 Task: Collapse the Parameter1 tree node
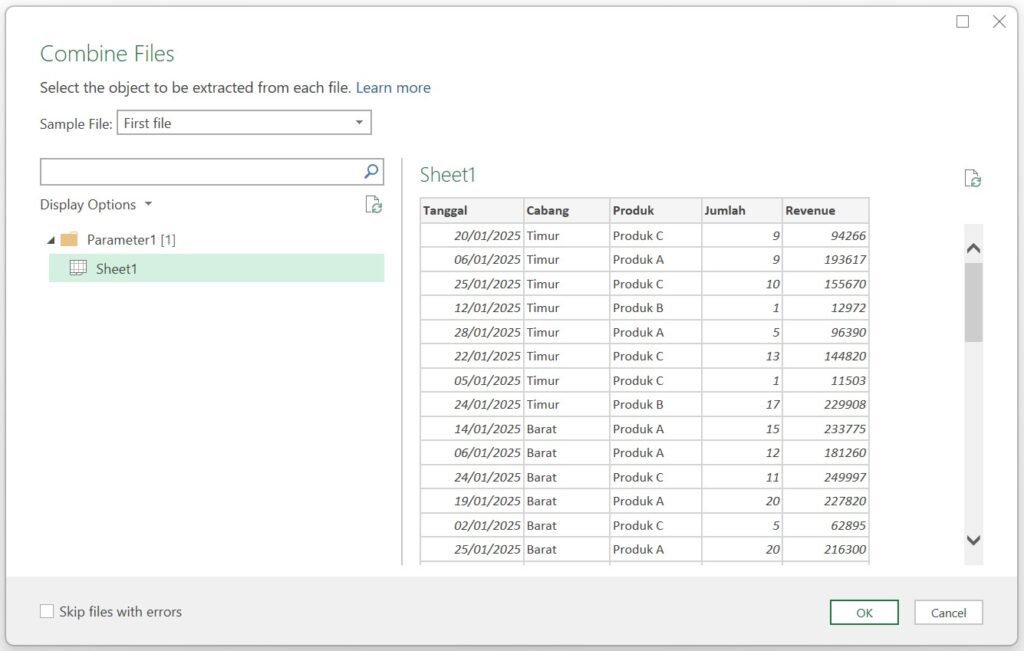click(x=51, y=240)
